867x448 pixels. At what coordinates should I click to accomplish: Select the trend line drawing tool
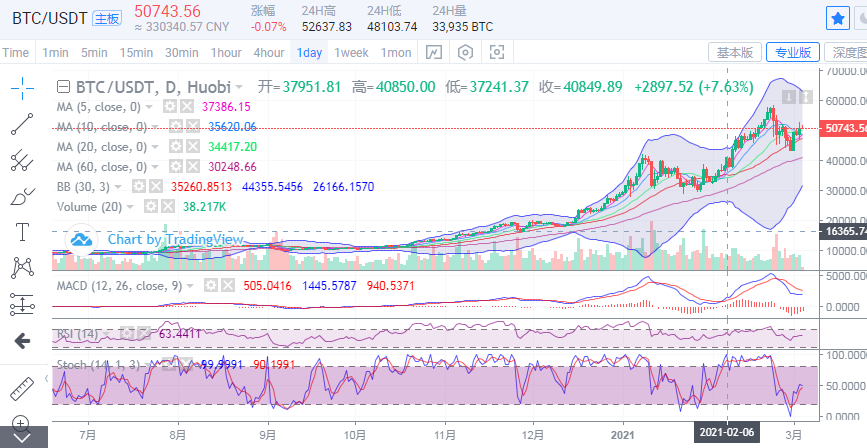[x=22, y=124]
